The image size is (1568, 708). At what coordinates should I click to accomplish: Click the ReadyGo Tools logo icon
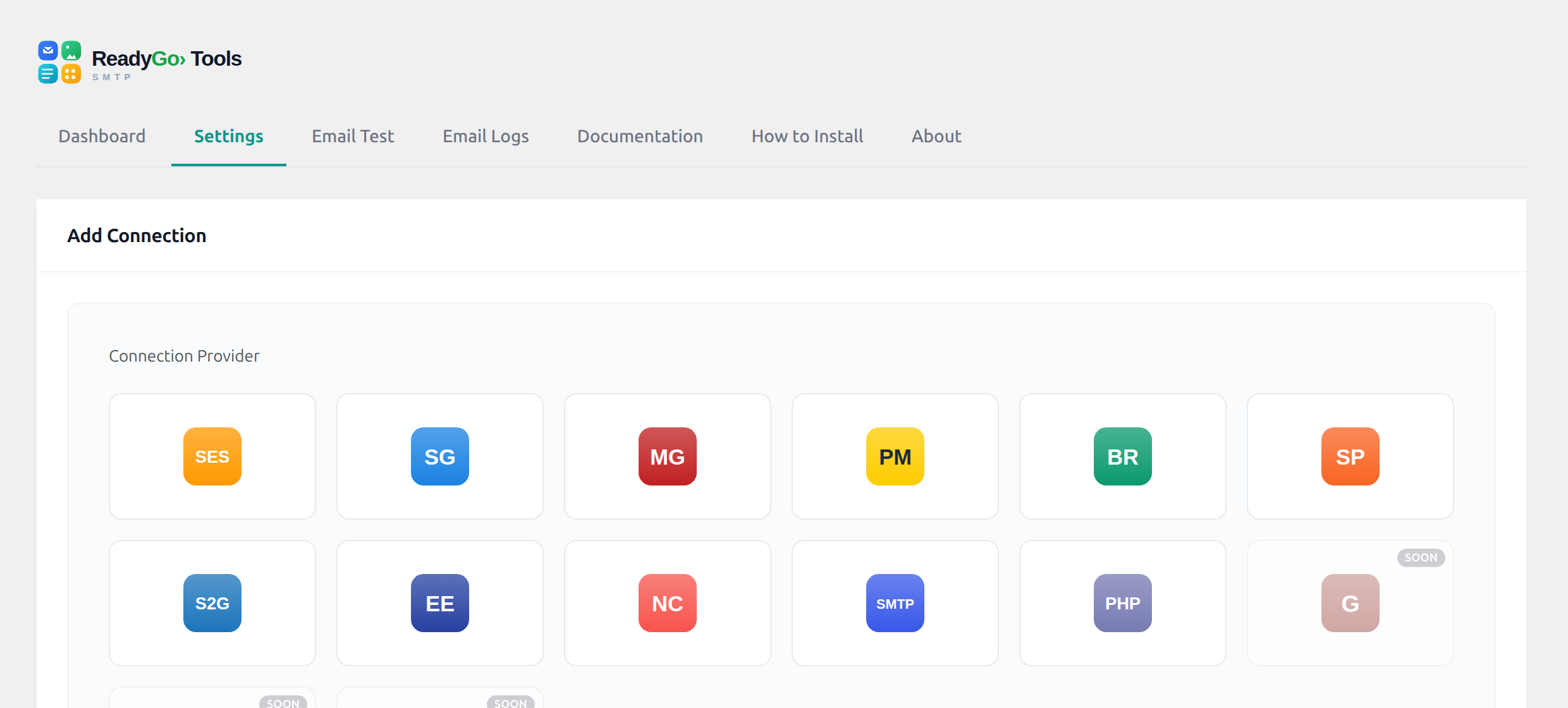coord(59,62)
